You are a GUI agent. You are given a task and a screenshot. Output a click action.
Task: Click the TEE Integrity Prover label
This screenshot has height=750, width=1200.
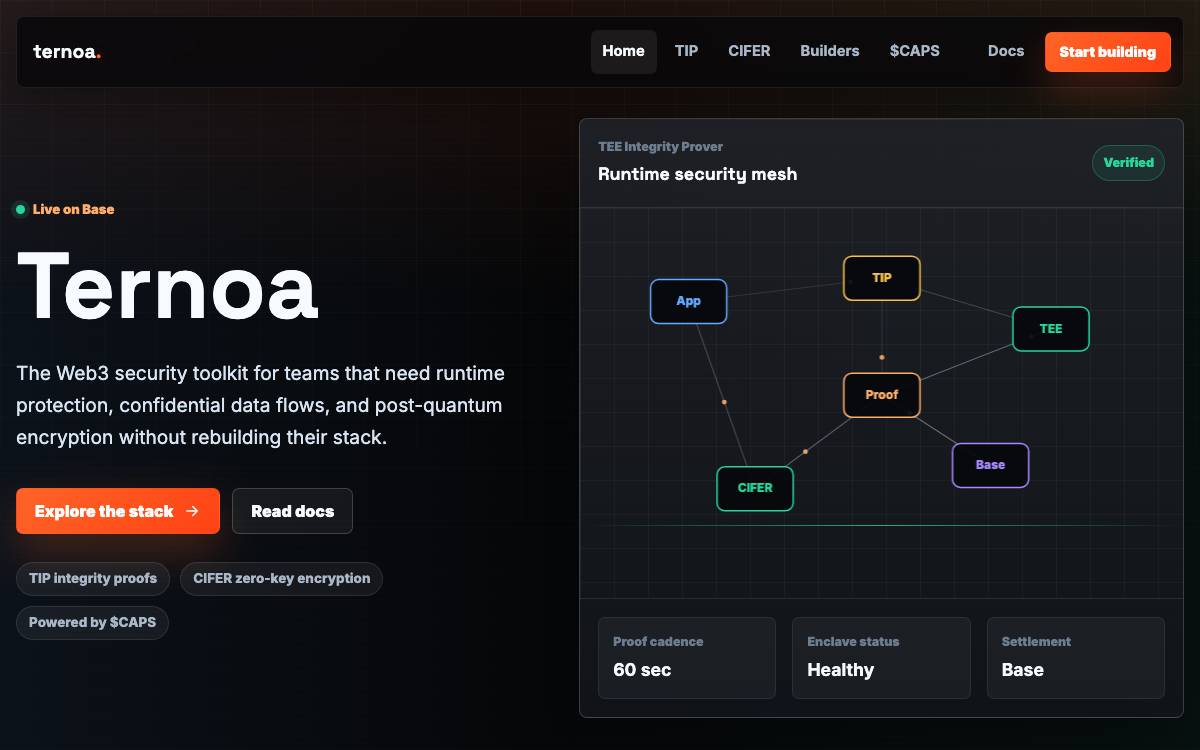(x=661, y=147)
